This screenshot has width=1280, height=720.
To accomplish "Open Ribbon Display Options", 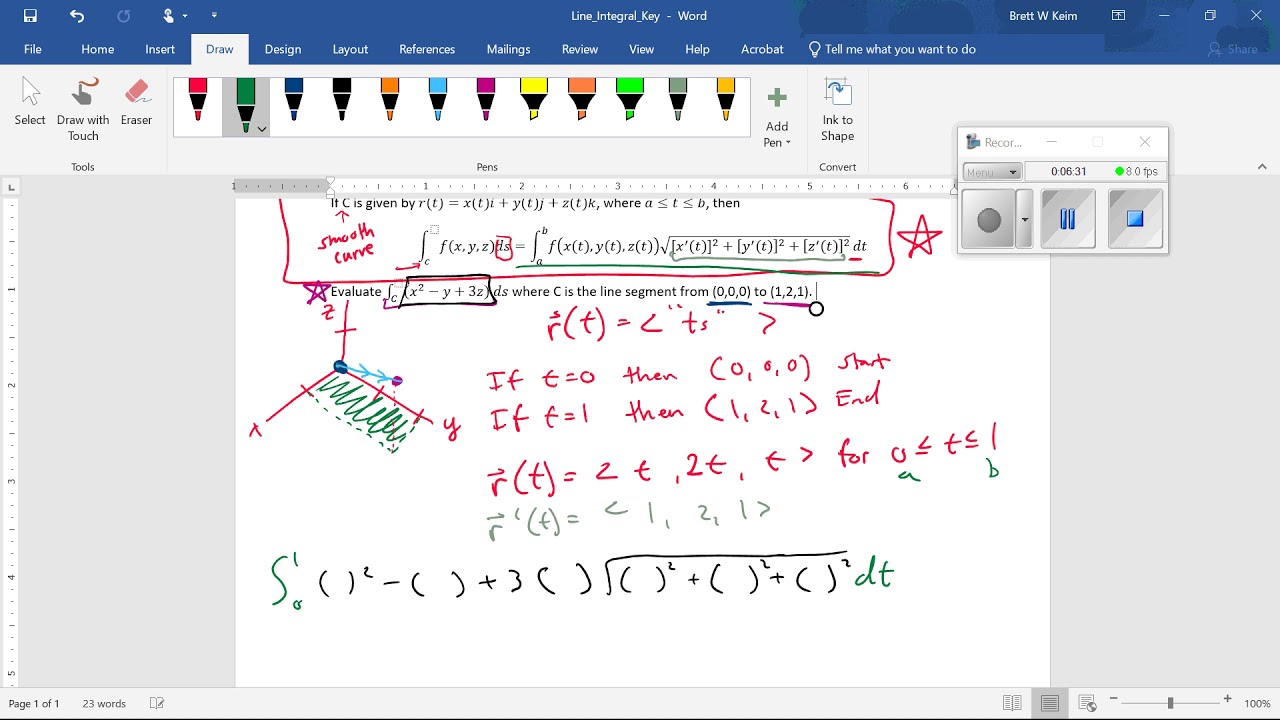I will click(1118, 16).
